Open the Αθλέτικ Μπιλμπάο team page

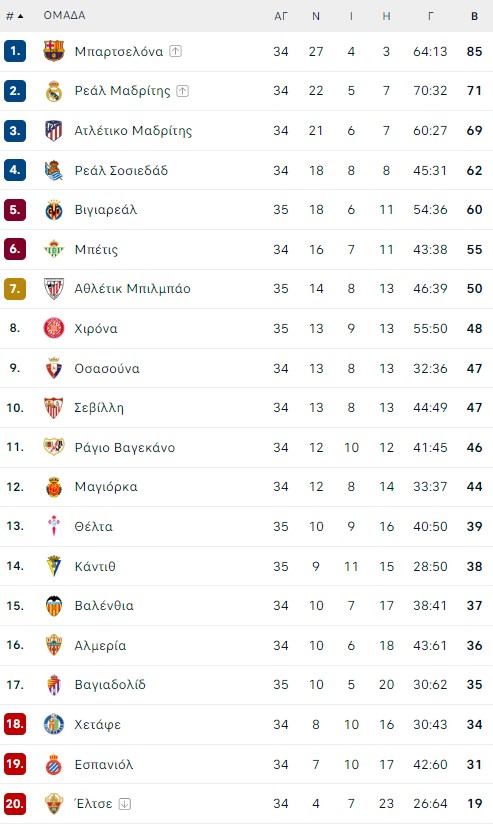coord(132,289)
